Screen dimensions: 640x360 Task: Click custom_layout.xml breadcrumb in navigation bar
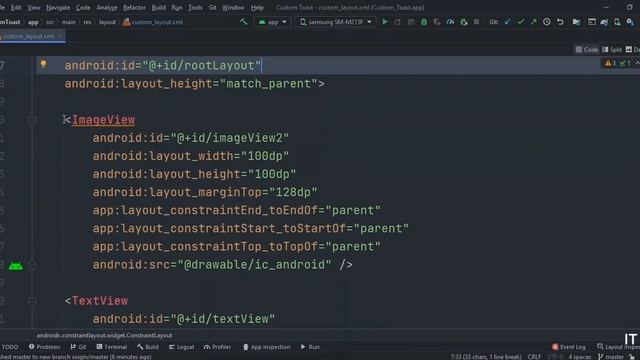(153, 22)
